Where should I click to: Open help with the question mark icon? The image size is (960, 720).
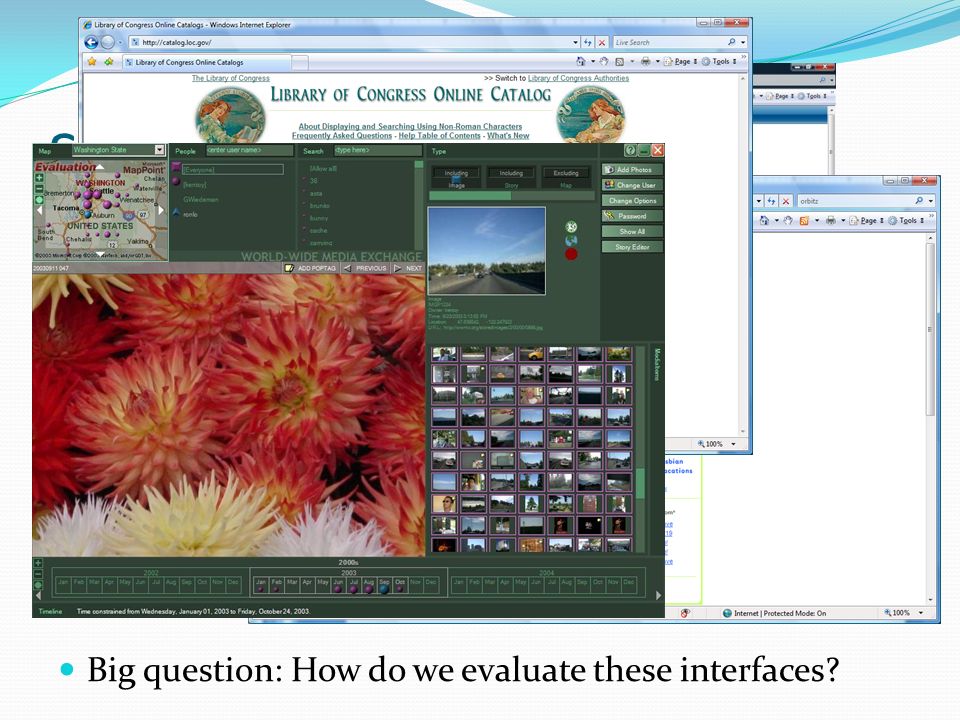point(630,150)
